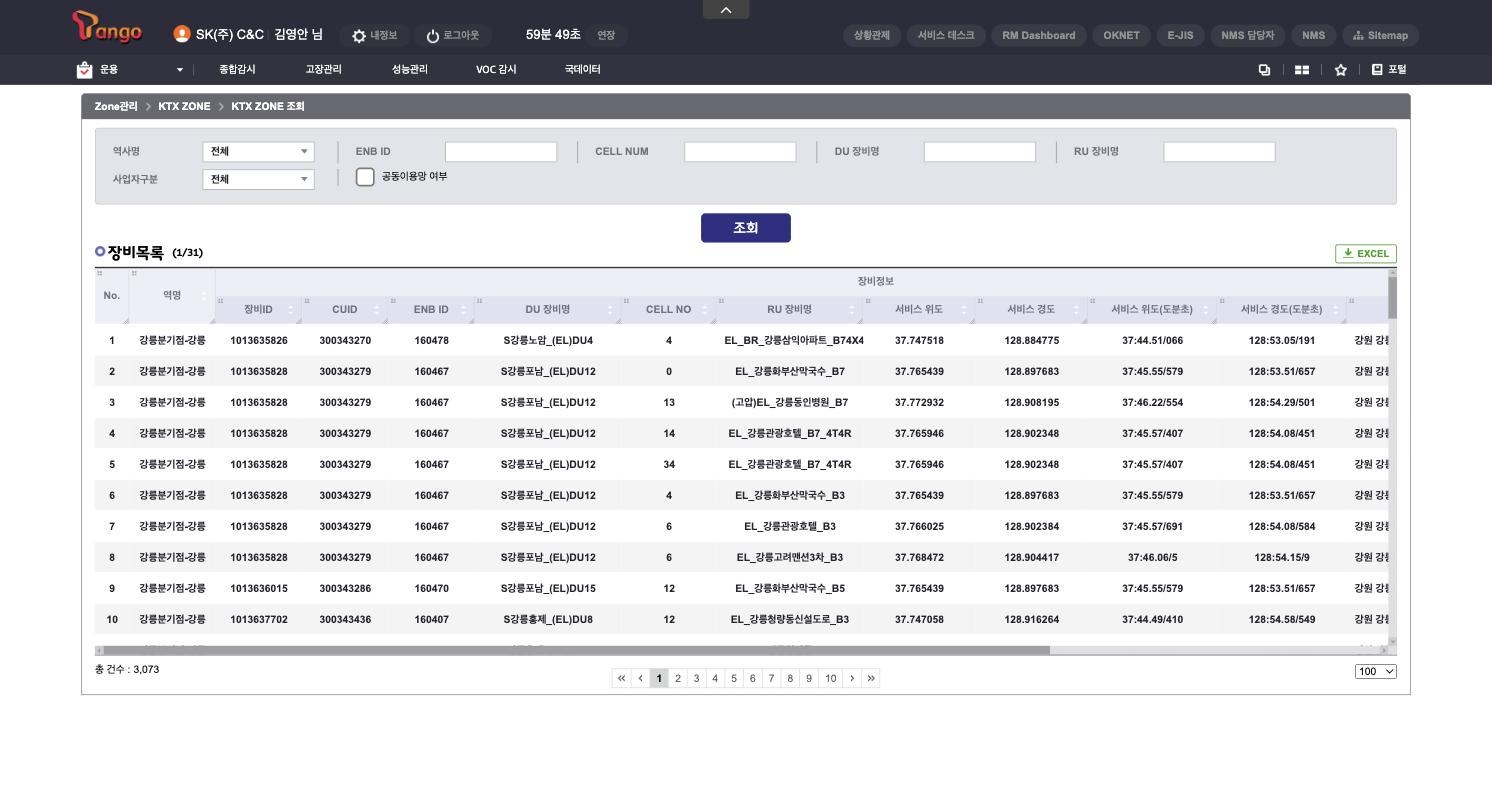The image size is (1492, 812).
Task: Sort by the CELL NO column arrows
Action: [x=704, y=310]
